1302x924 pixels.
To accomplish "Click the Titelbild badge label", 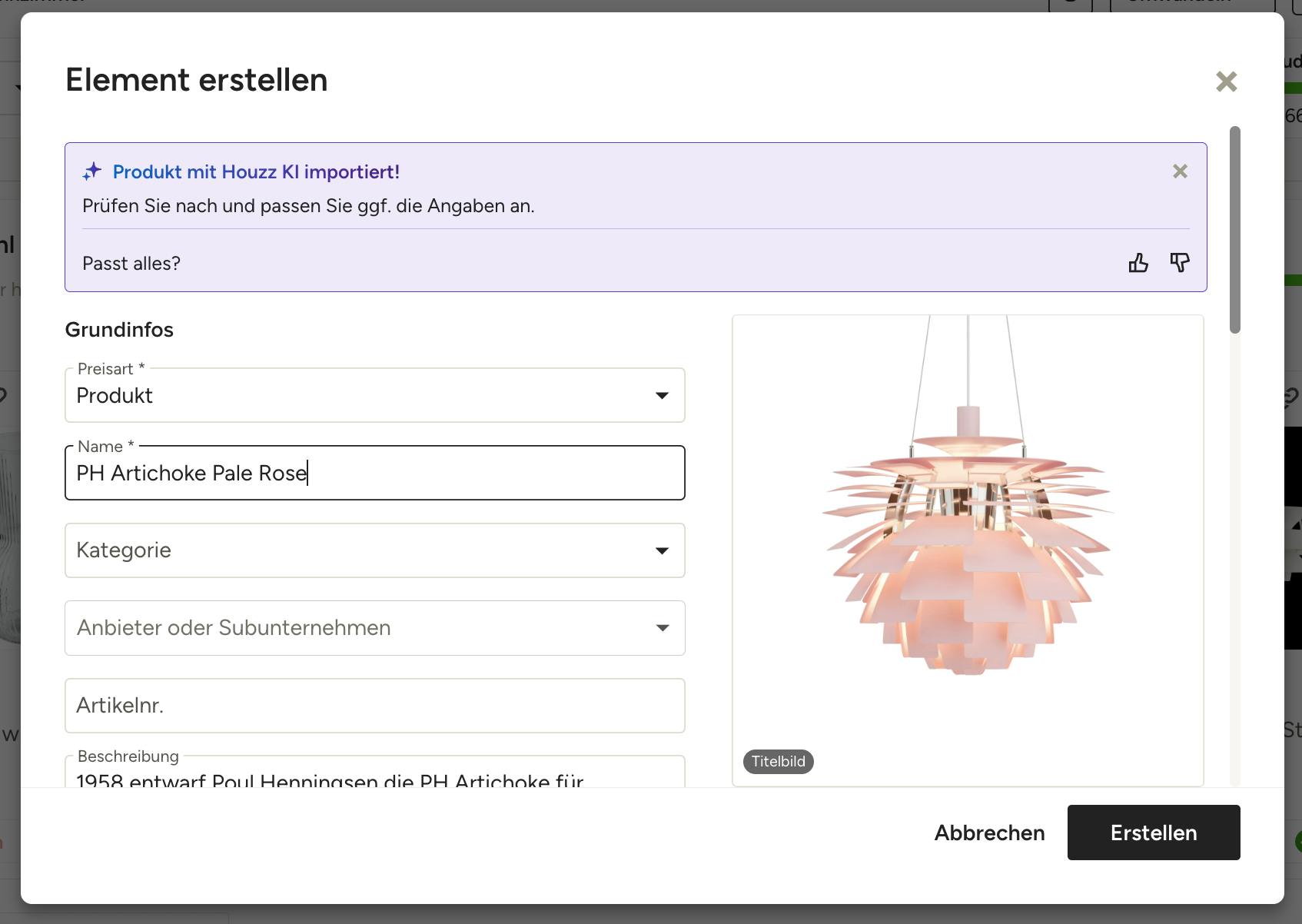I will point(779,762).
